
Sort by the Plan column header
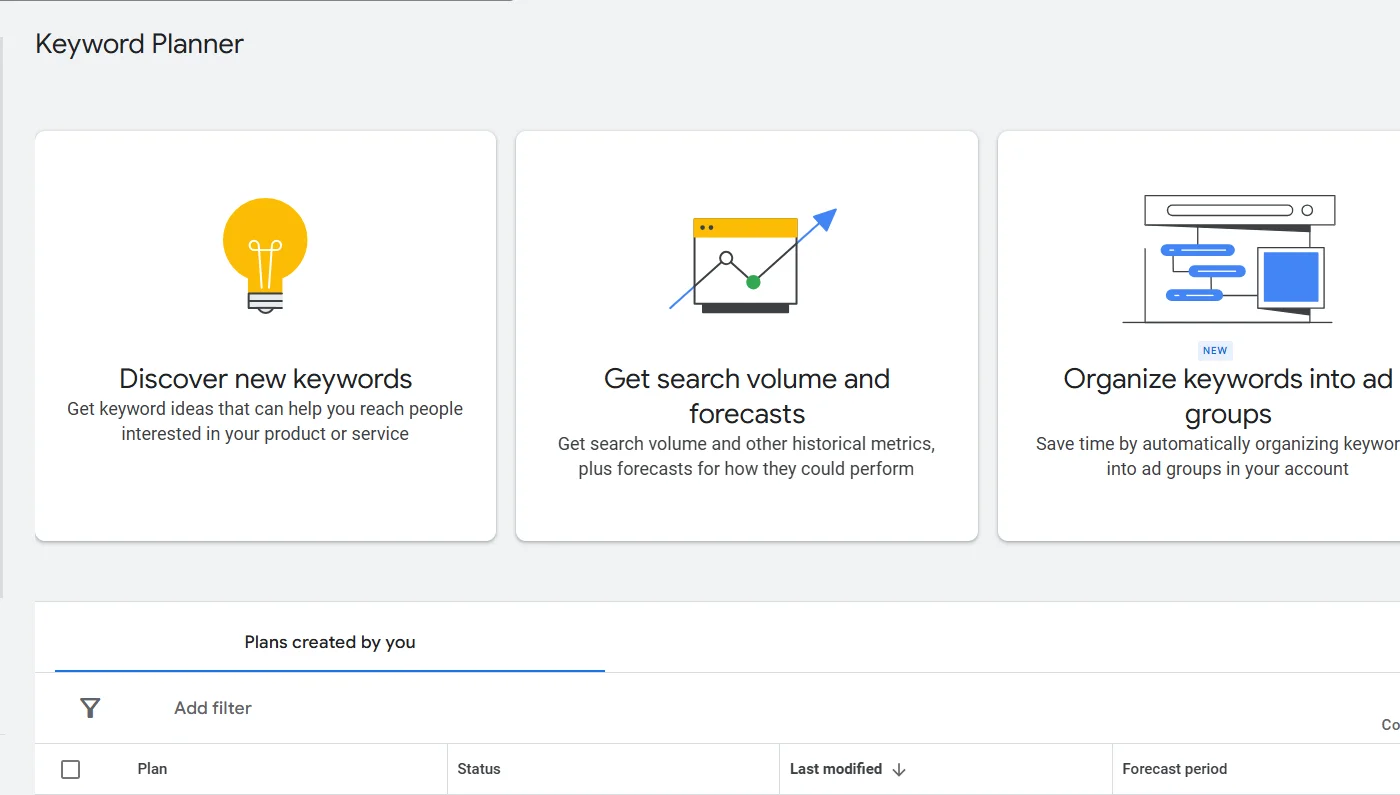pos(152,769)
